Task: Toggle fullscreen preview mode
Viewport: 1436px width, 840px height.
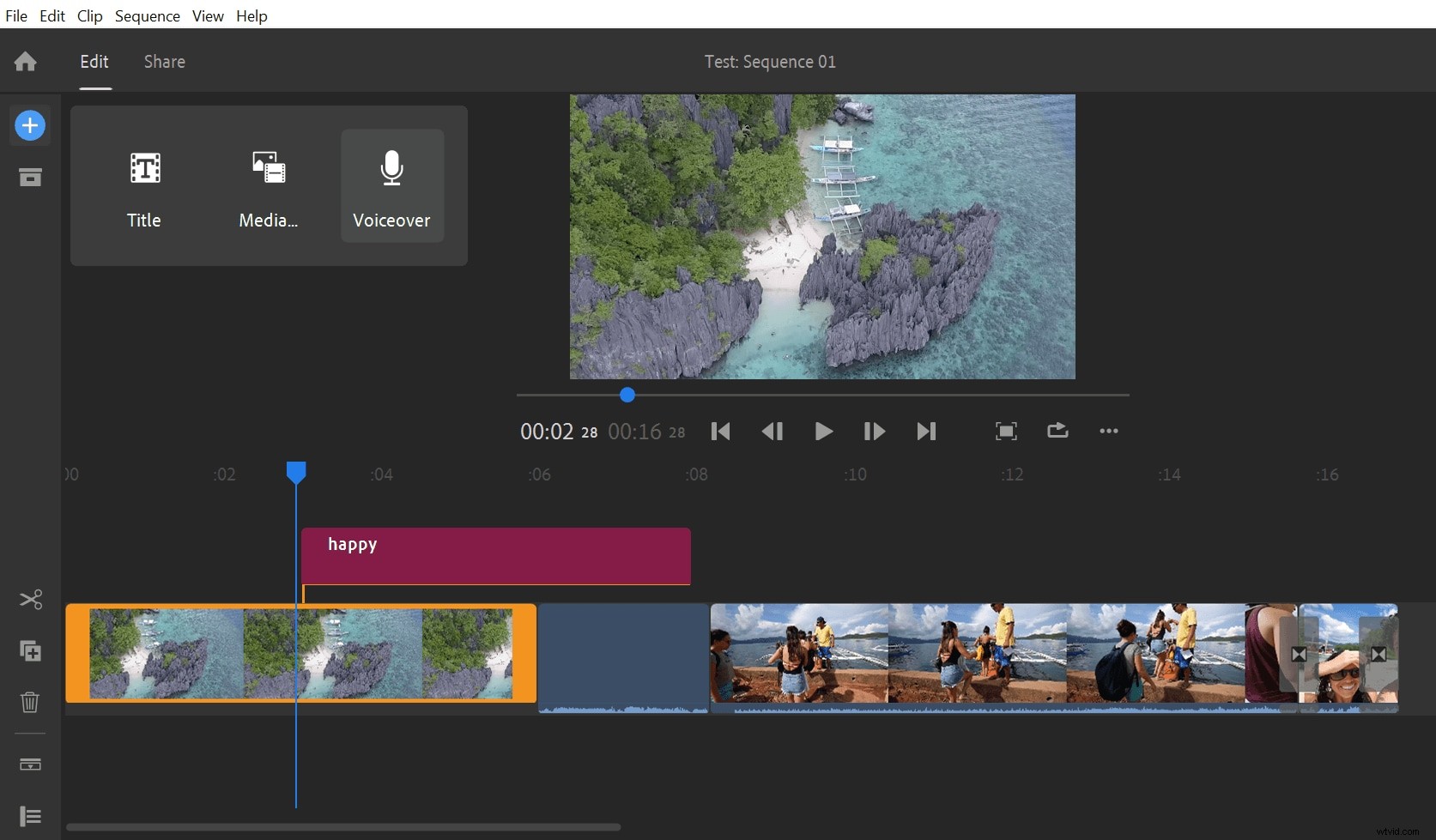Action: point(1005,431)
